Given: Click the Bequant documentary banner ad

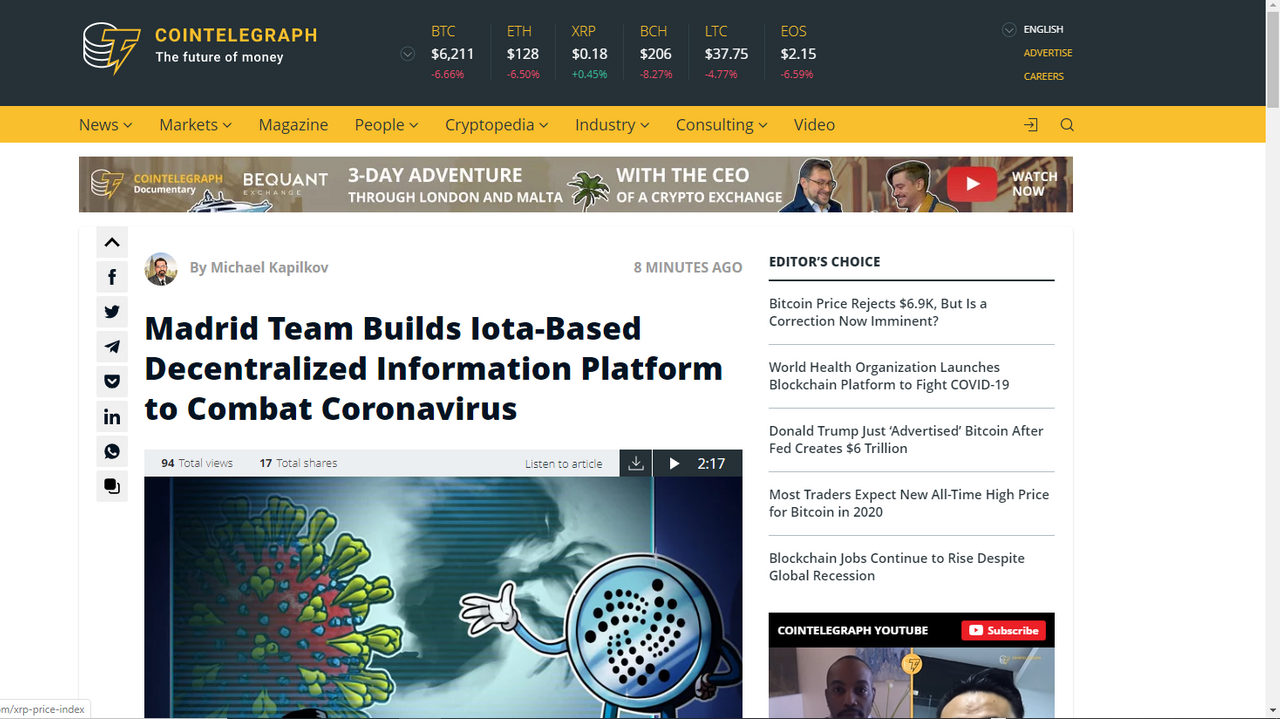Looking at the screenshot, I should click(576, 184).
